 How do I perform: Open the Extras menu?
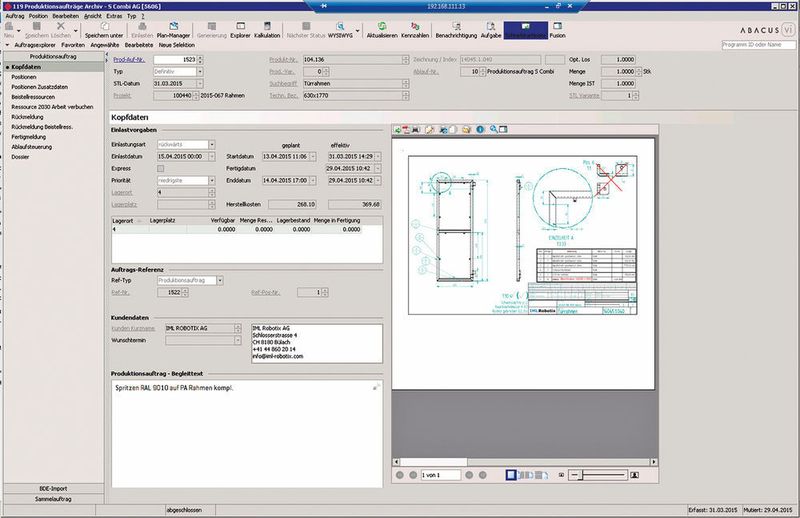click(114, 16)
